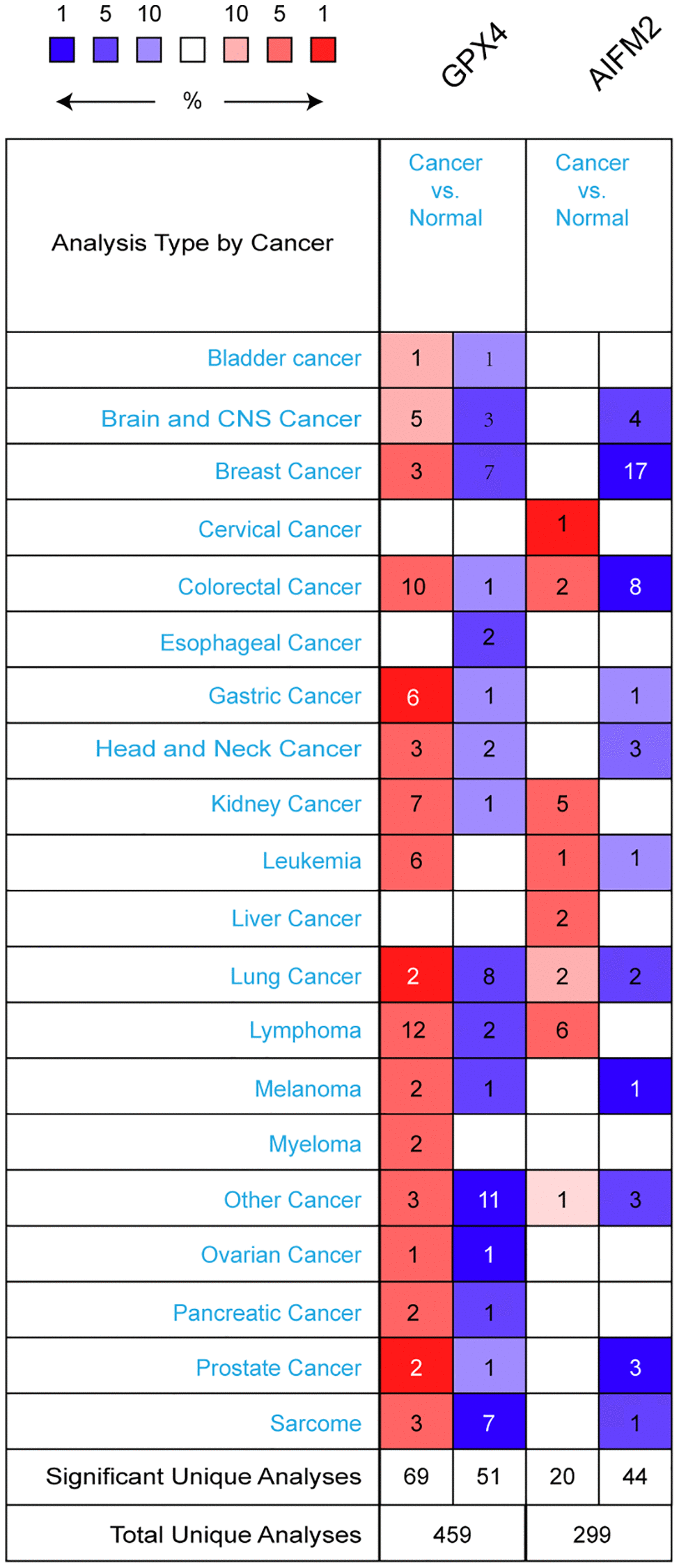This screenshot has height=1568, width=679.
Task: Open Colorectal Cancer analysis link
Action: [x=270, y=587]
